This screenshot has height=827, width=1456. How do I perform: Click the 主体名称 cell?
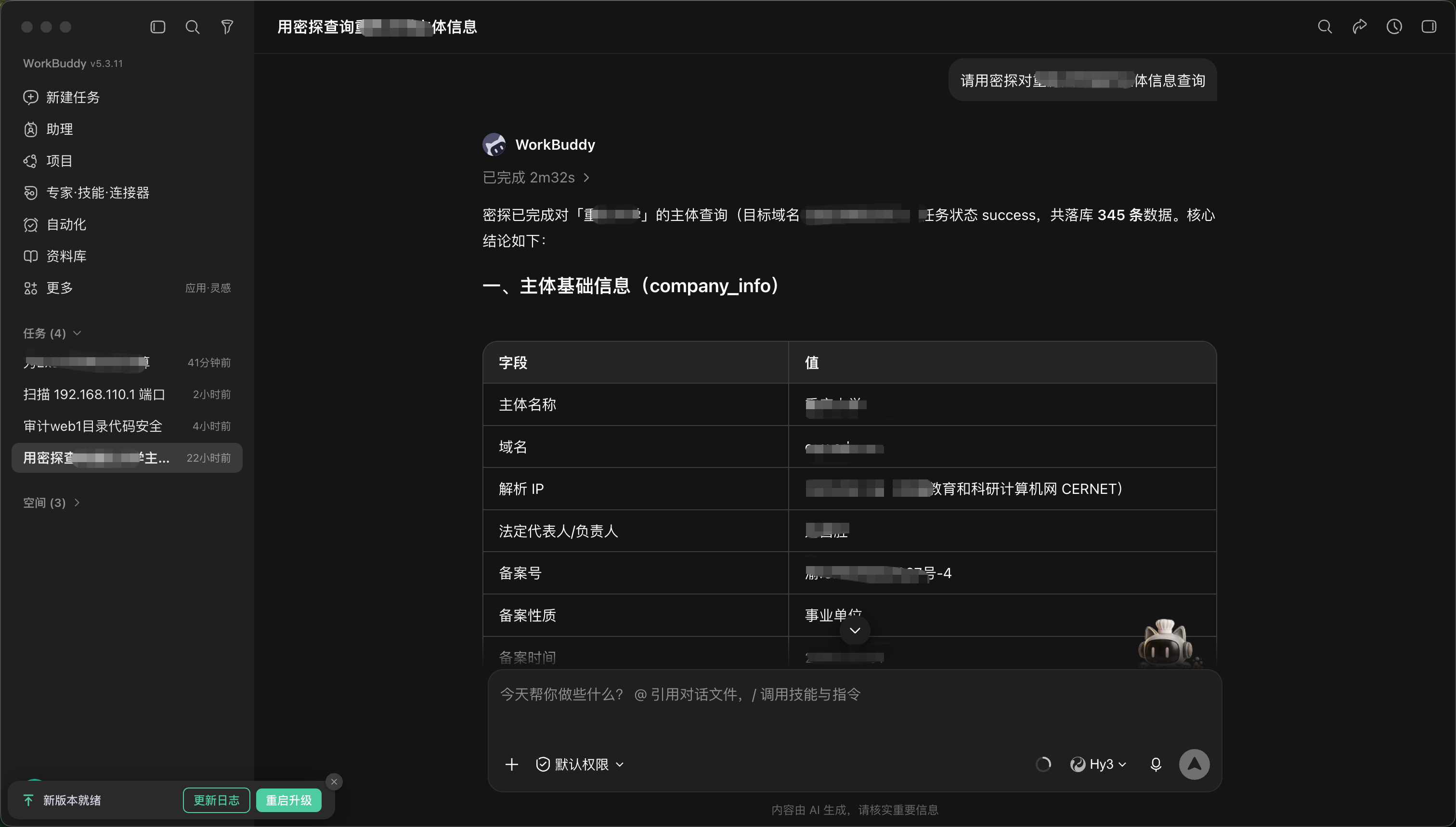(636, 404)
